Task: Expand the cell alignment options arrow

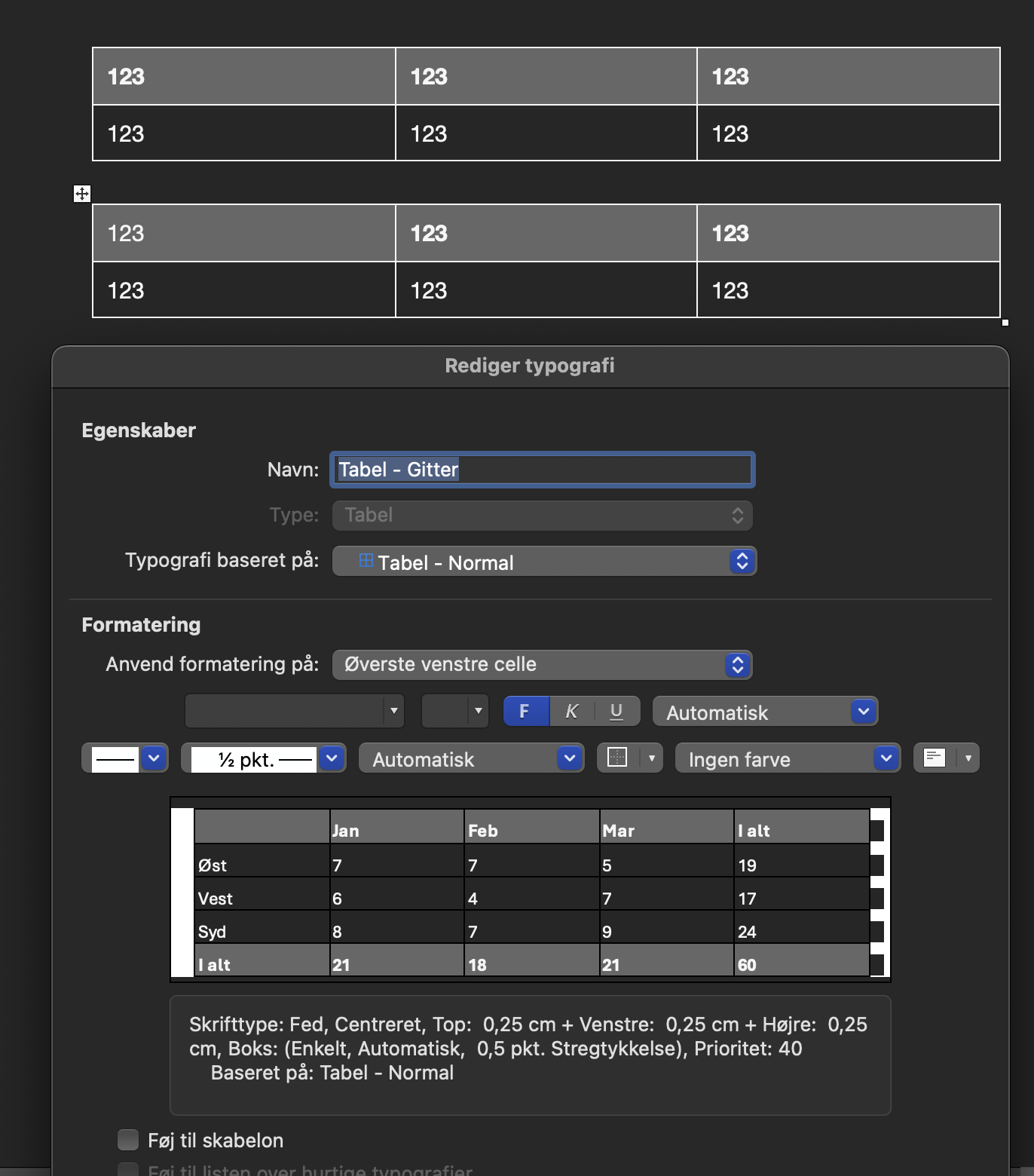Action: pos(968,758)
